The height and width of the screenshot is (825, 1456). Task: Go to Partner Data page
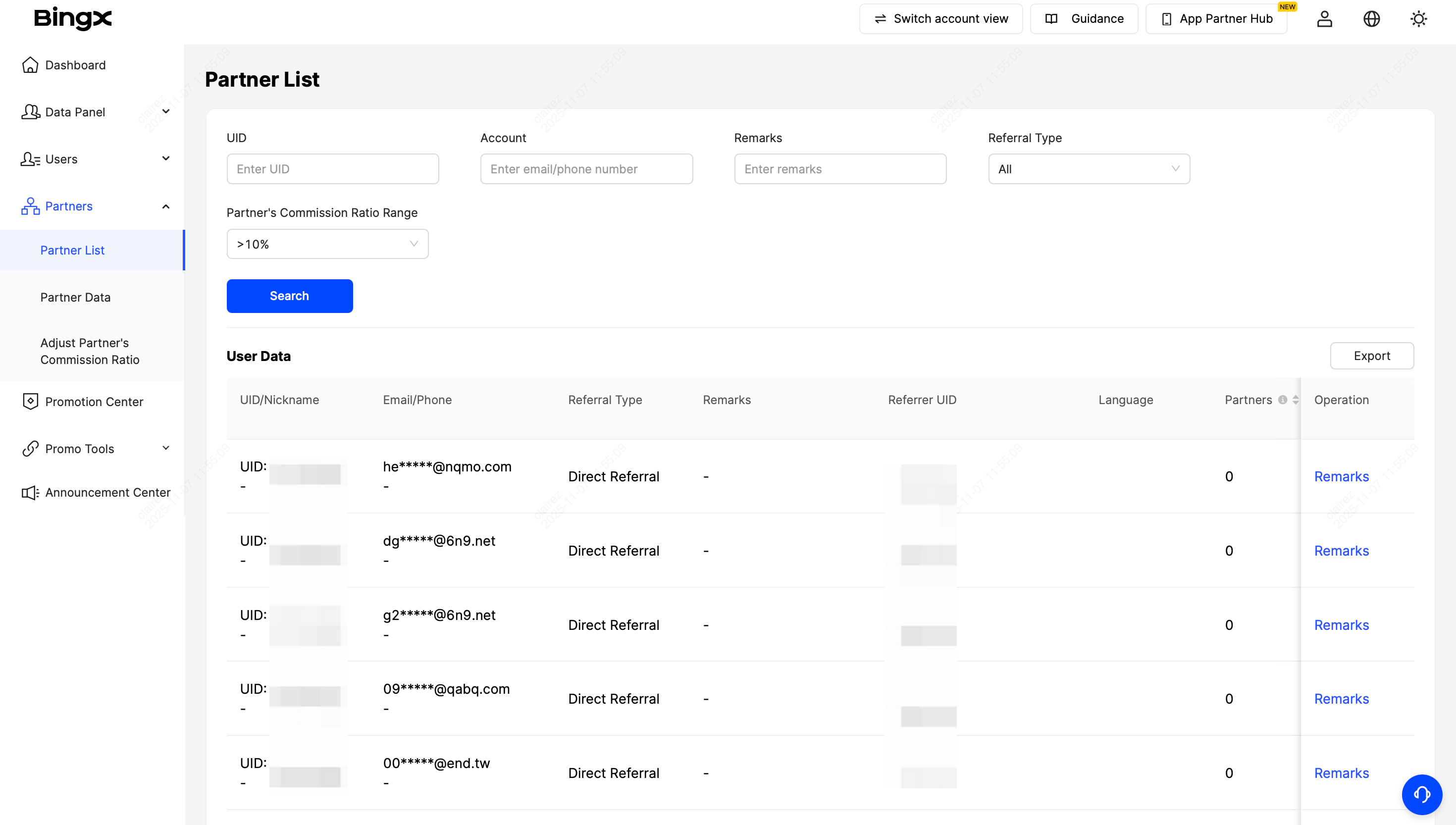click(75, 298)
